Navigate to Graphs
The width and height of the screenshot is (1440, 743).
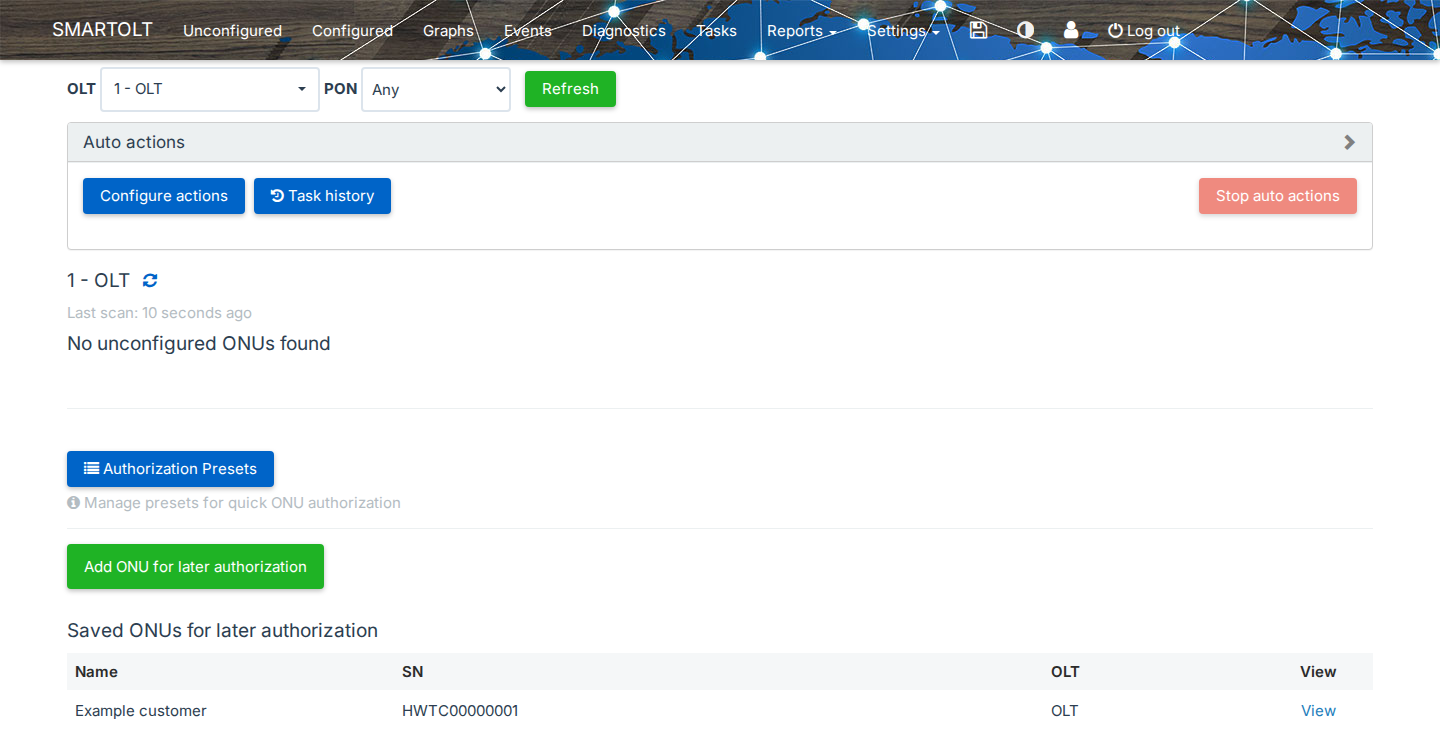point(448,31)
